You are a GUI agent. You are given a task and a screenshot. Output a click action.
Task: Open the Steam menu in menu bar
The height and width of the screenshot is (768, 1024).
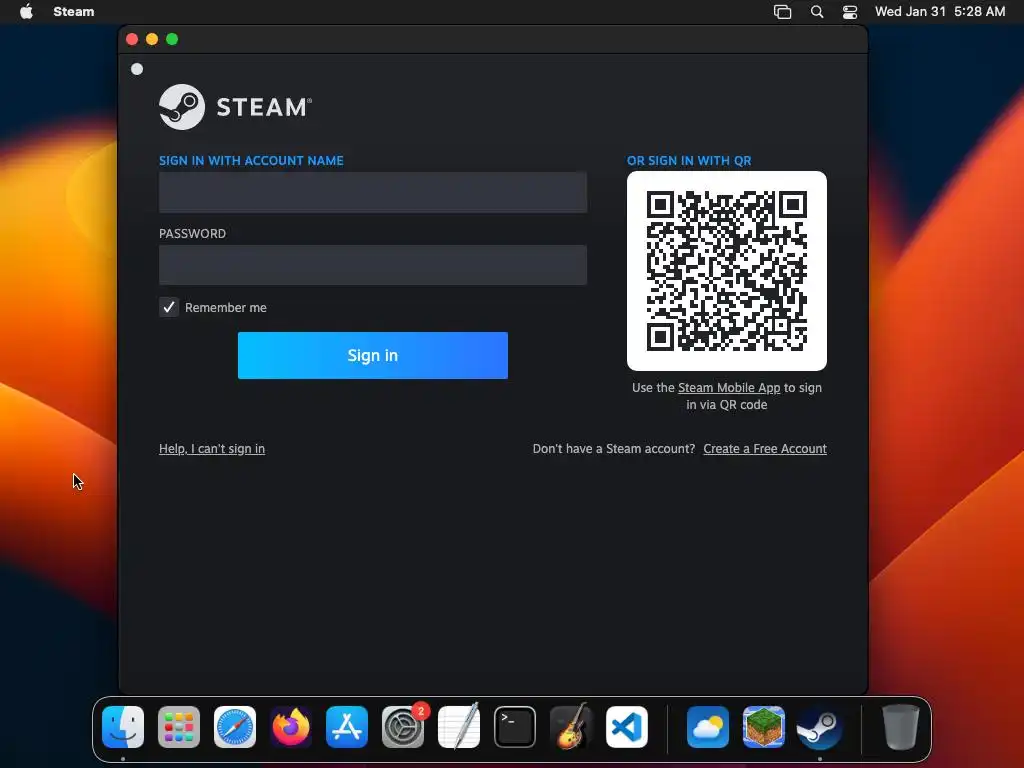coord(74,12)
